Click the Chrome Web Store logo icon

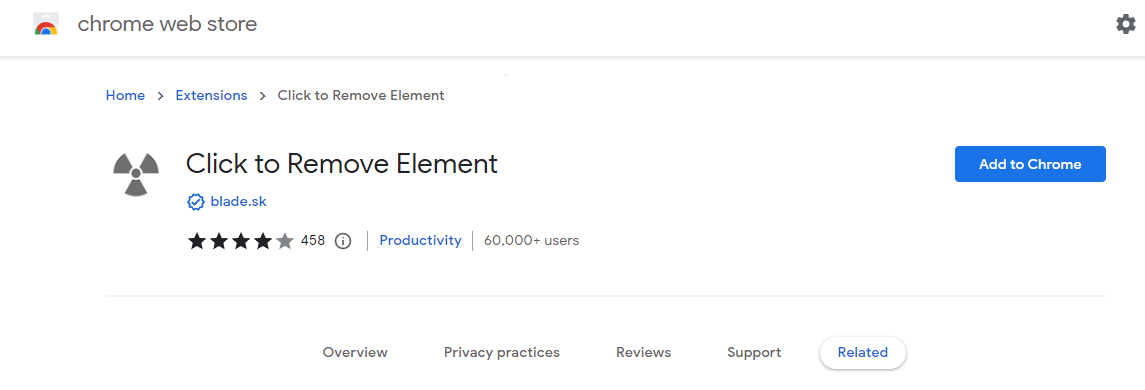pos(45,25)
